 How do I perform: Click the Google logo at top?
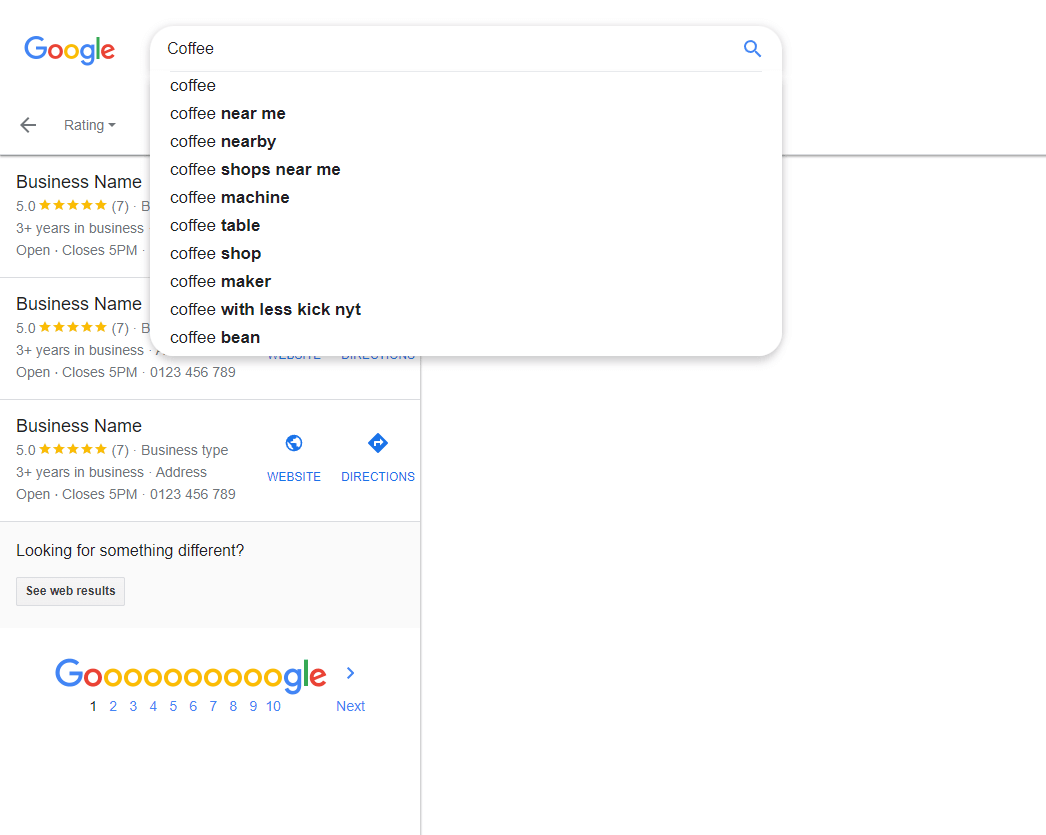(x=69, y=50)
